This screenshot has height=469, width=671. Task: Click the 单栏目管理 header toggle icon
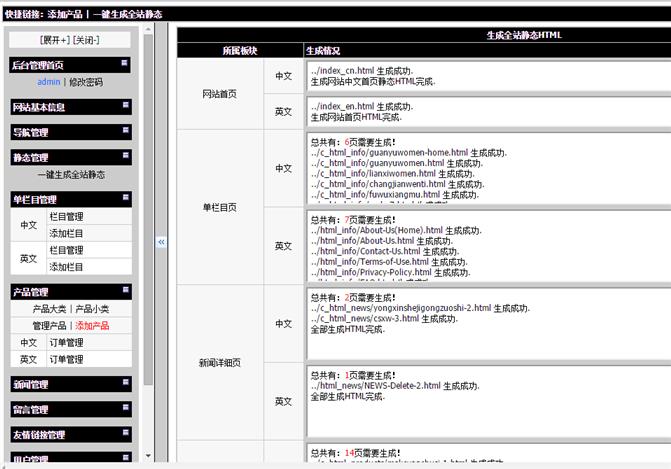click(x=125, y=198)
